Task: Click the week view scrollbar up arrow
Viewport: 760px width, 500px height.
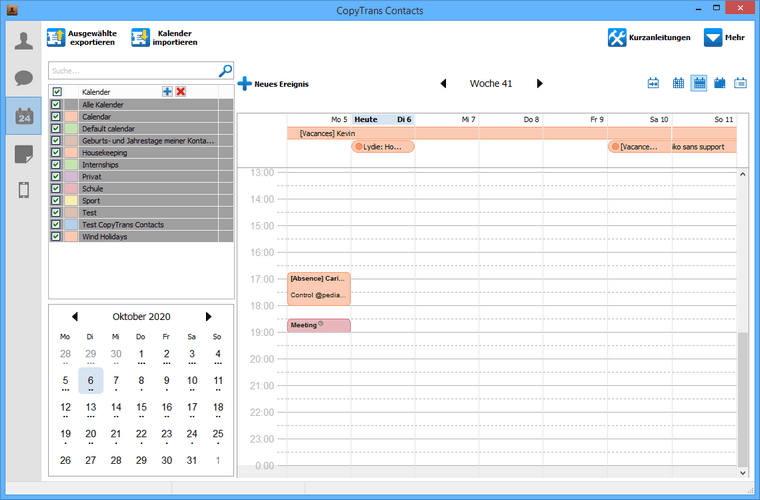Action: [x=743, y=174]
